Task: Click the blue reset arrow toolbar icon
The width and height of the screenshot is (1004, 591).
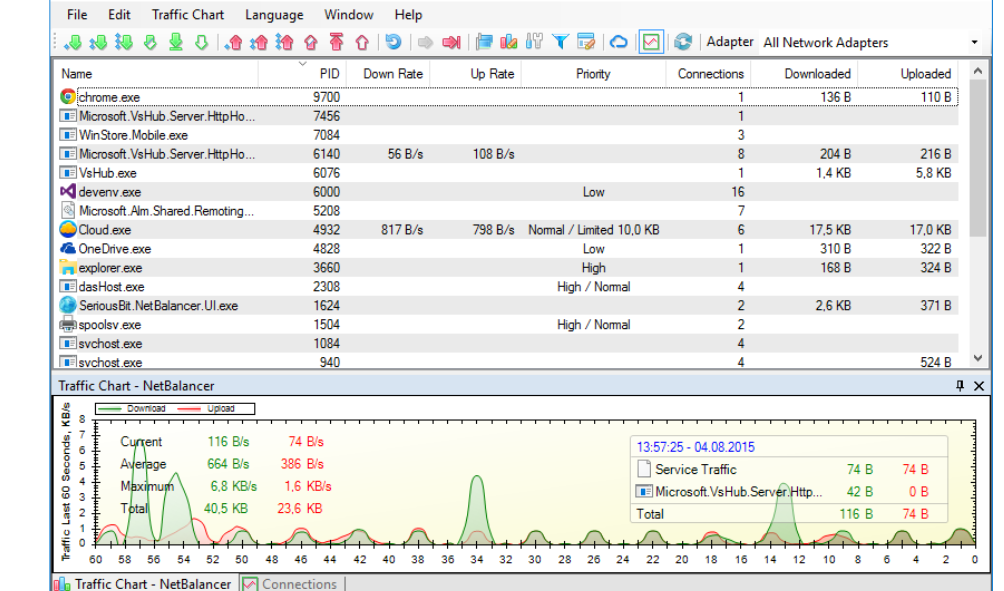Action: [393, 42]
